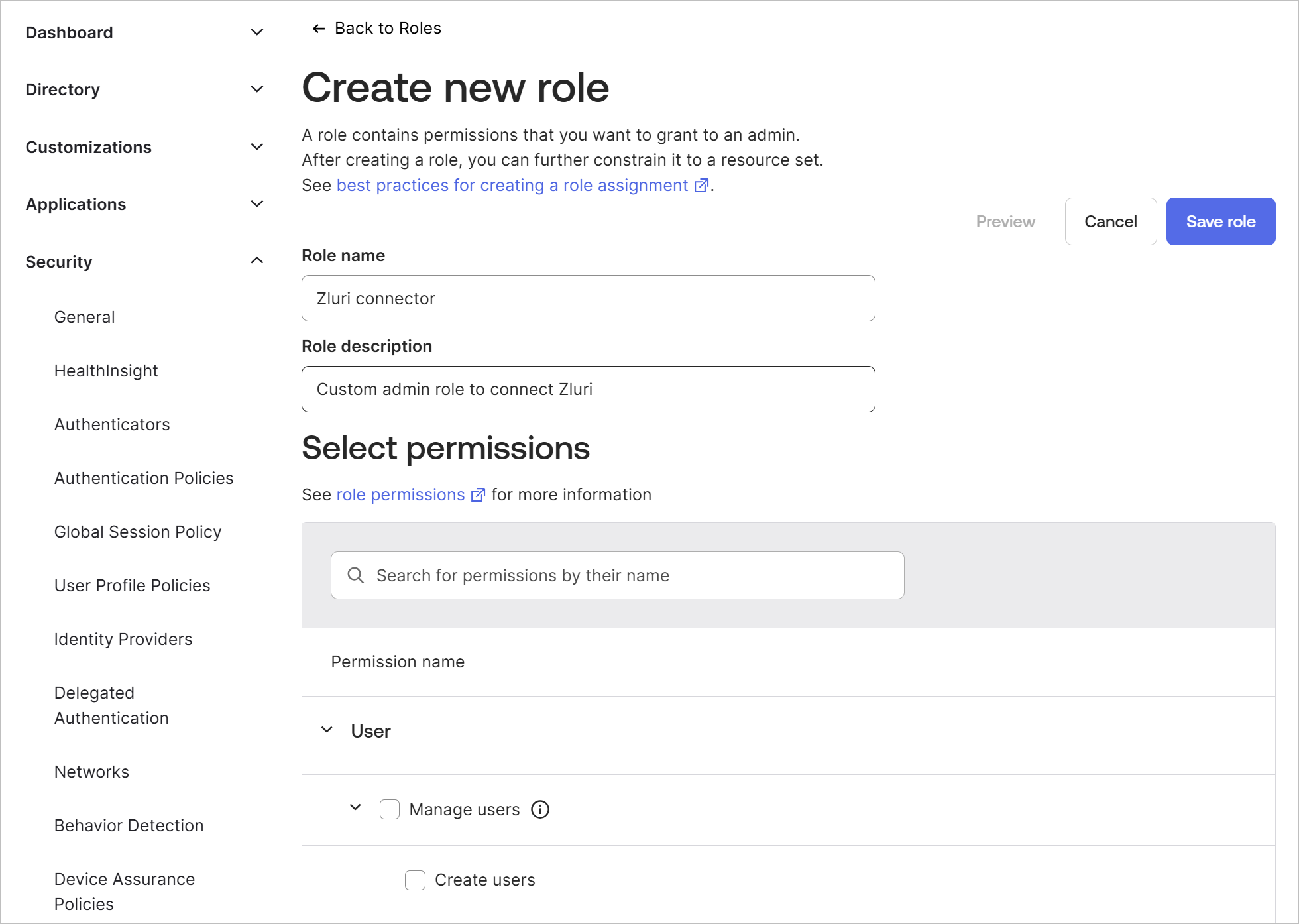Viewport: 1299px width, 924px height.
Task: Click external link icon after role assignment
Action: pos(701,186)
